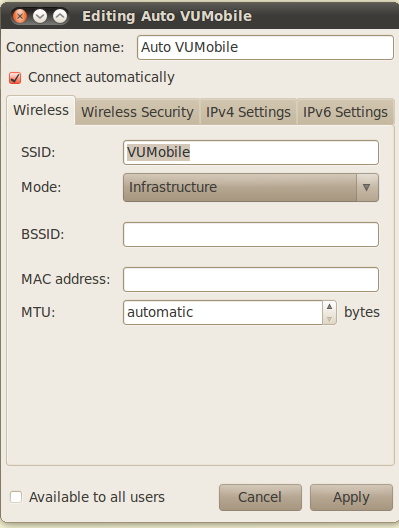Select the 'Connection name:' label text
399x528 pixels.
pos(65,47)
